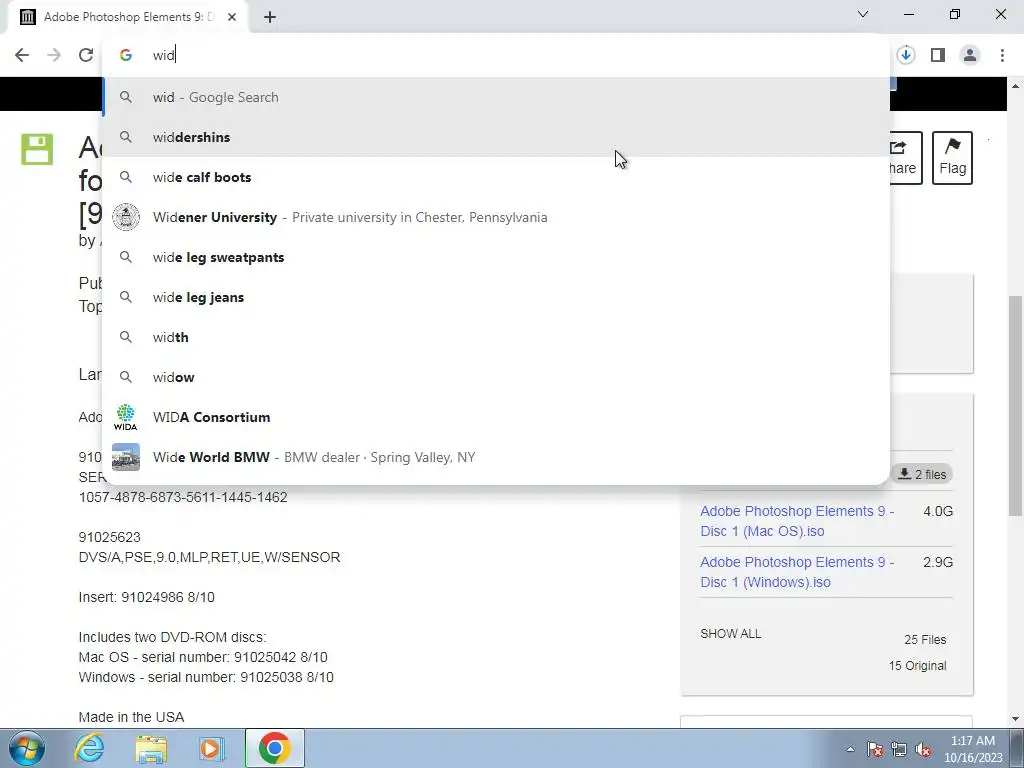The image size is (1024, 768).
Task: Open 'Adobe Photoshop Elements 9 - Disc 1 (Windows).iso'
Action: (797, 572)
